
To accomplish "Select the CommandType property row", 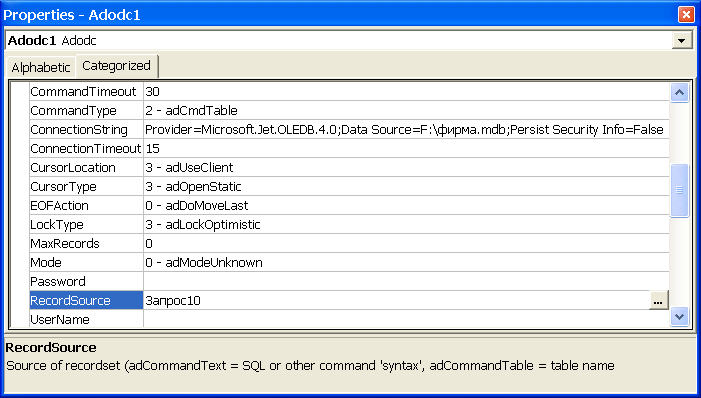I will (349, 110).
